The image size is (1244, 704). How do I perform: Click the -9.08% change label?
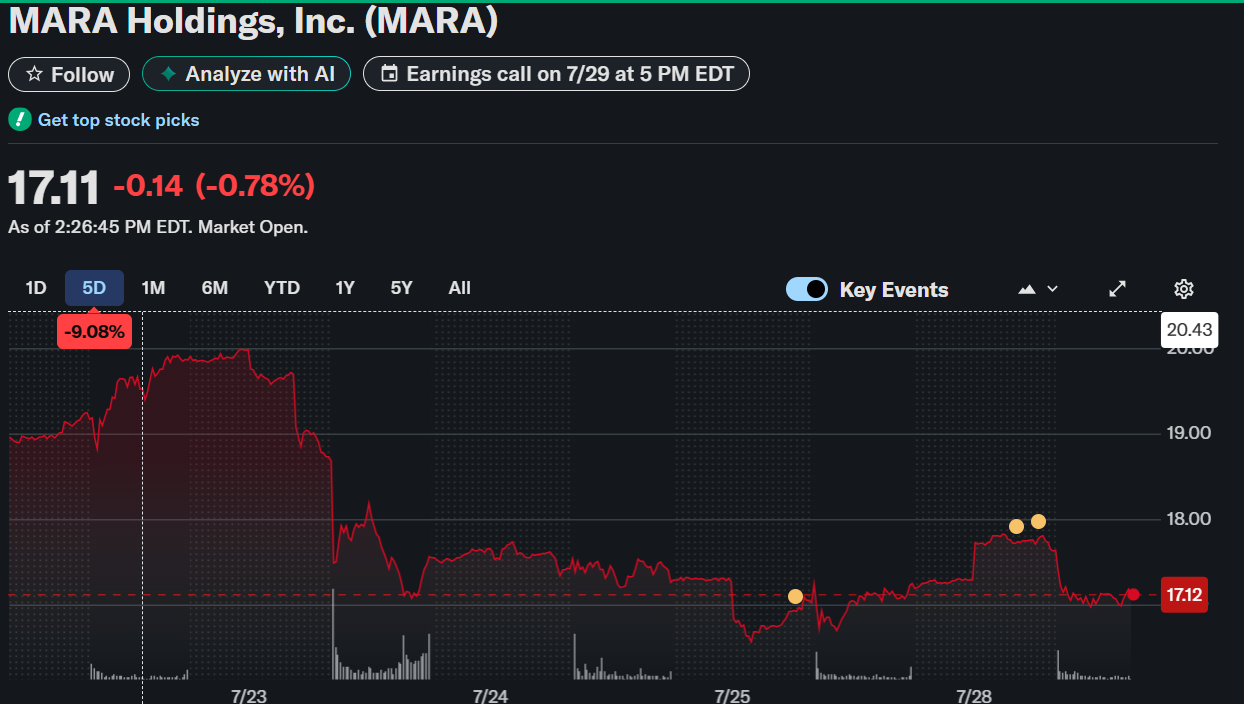click(x=94, y=332)
